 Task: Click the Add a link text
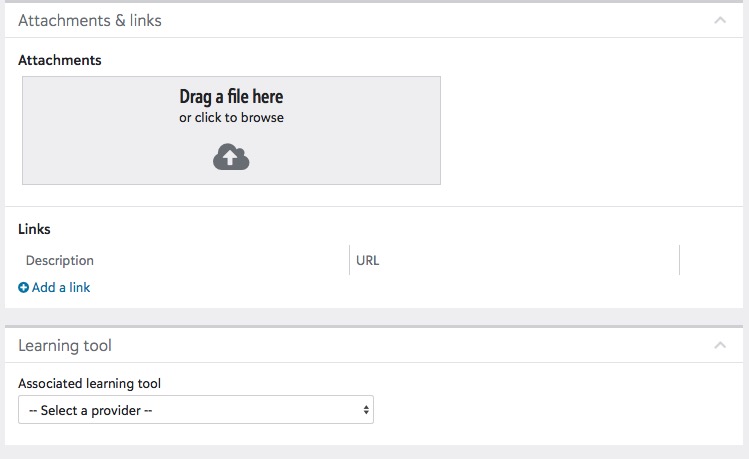(61, 288)
